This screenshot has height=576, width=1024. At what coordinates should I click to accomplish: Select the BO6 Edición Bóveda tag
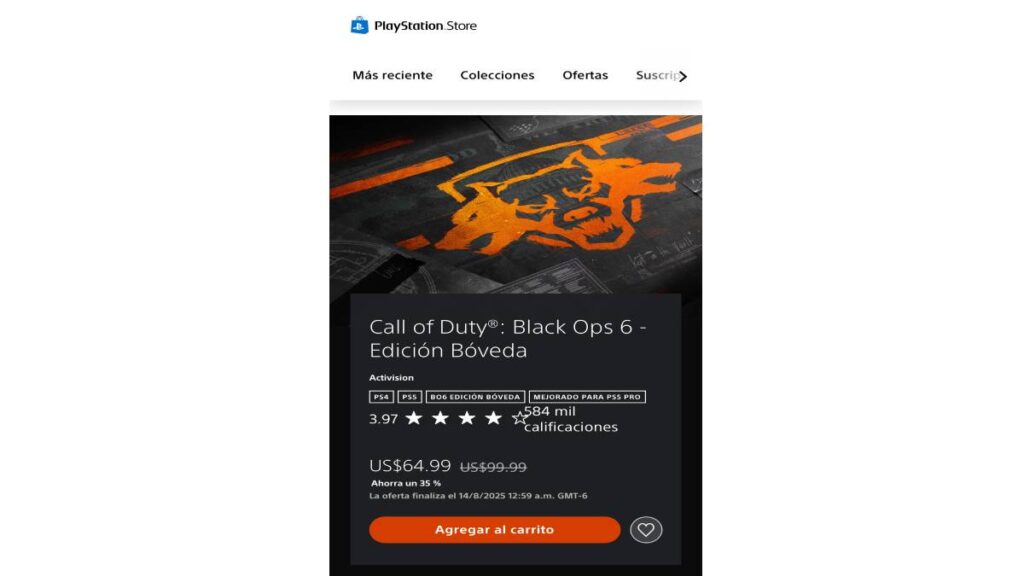tap(475, 396)
